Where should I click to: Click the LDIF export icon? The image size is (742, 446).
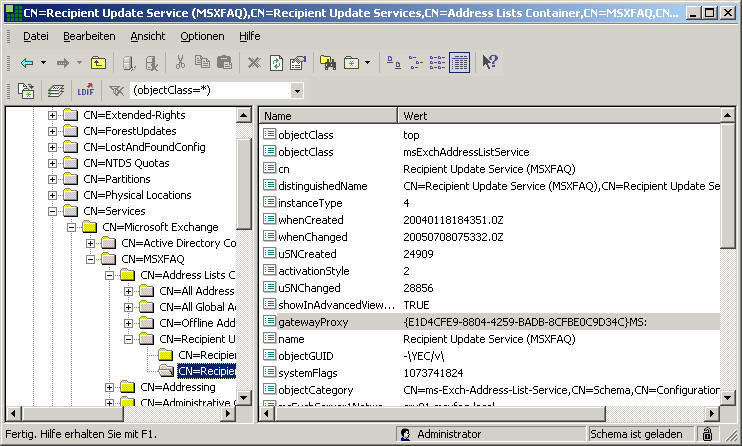(86, 90)
